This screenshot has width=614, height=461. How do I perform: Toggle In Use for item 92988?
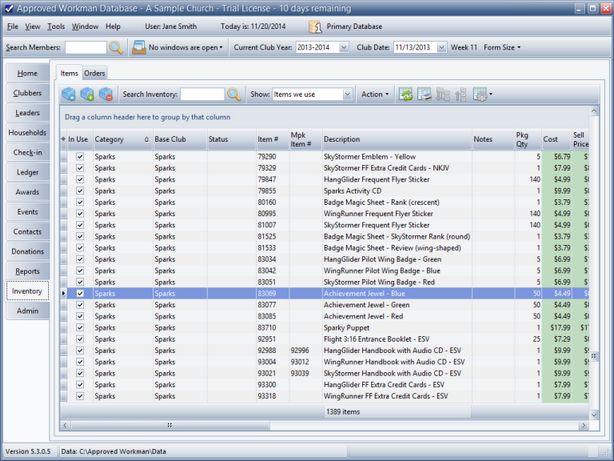pyautogui.click(x=80, y=350)
